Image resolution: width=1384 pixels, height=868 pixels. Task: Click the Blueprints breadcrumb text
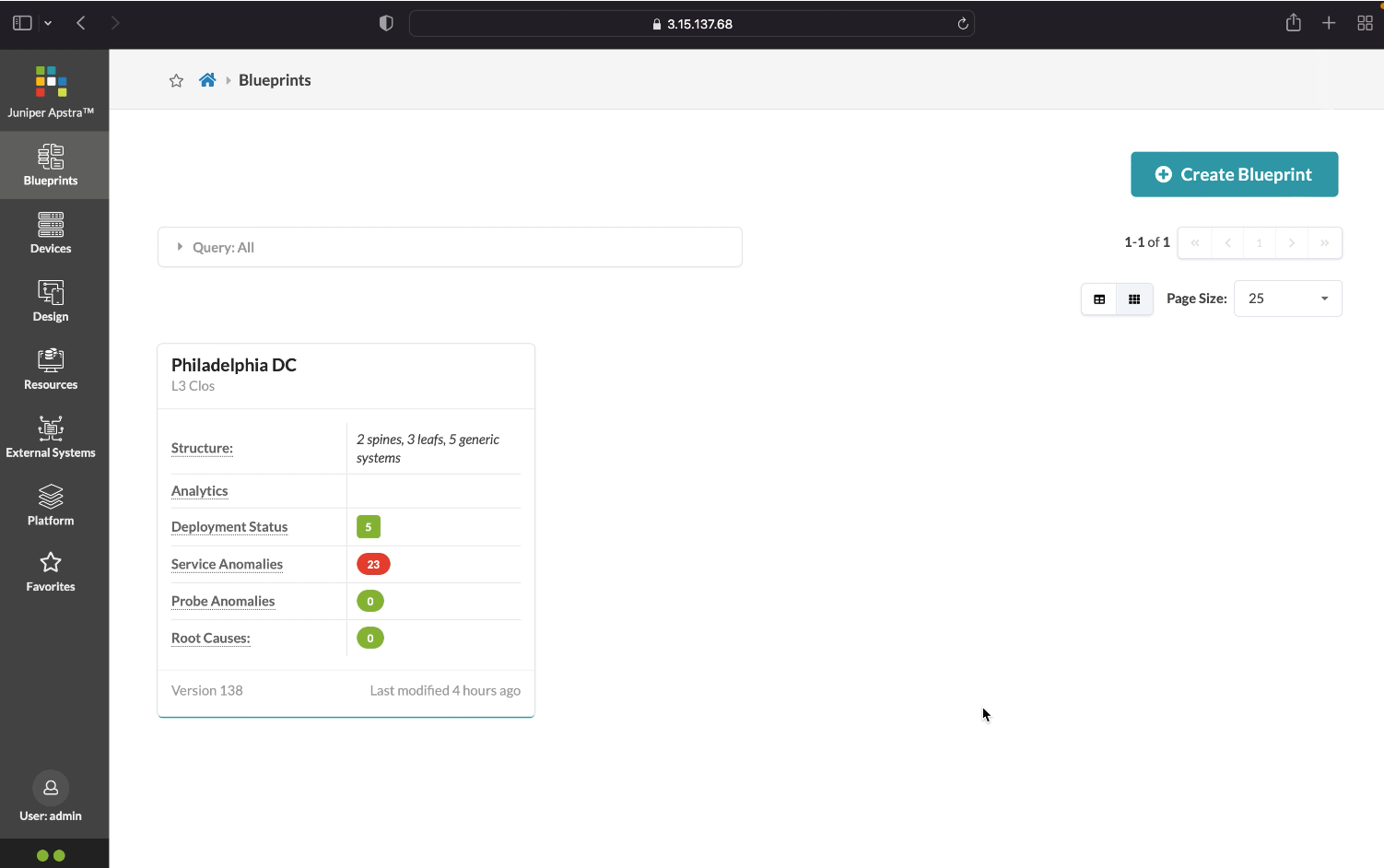(275, 80)
